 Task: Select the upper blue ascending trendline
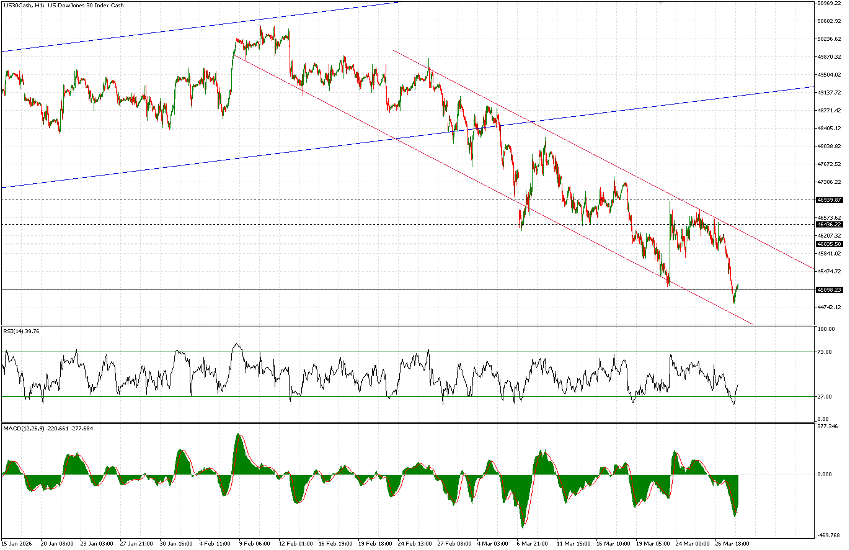point(200,27)
